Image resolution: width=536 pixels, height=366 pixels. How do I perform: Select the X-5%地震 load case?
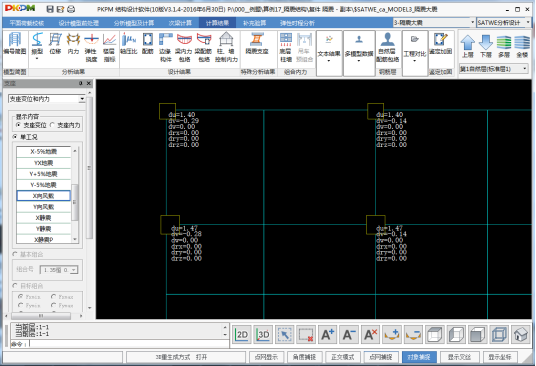pos(43,151)
